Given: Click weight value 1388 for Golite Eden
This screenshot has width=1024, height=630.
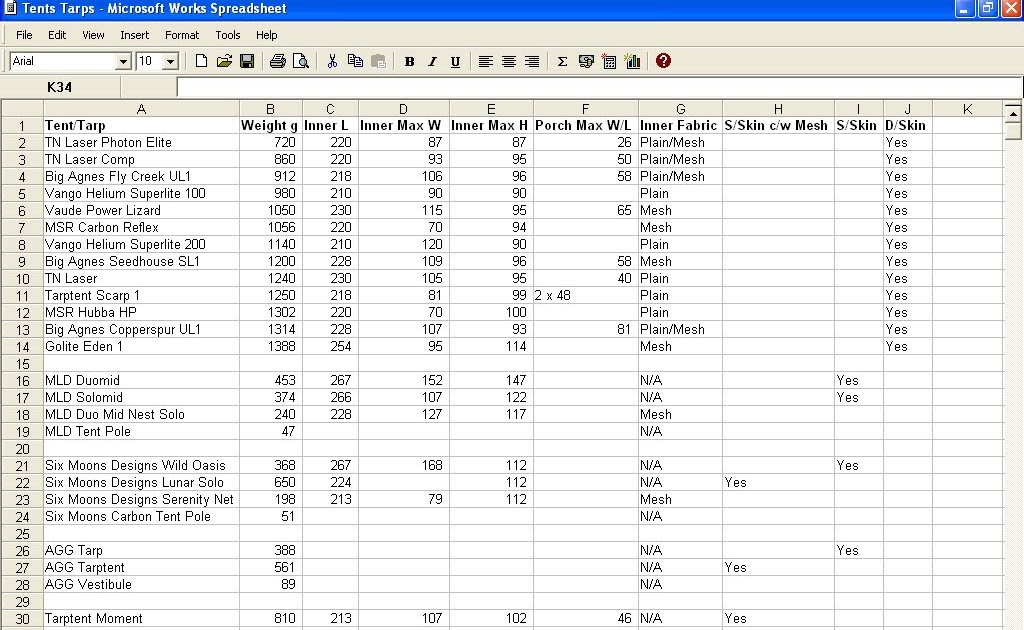Looking at the screenshot, I should (270, 346).
